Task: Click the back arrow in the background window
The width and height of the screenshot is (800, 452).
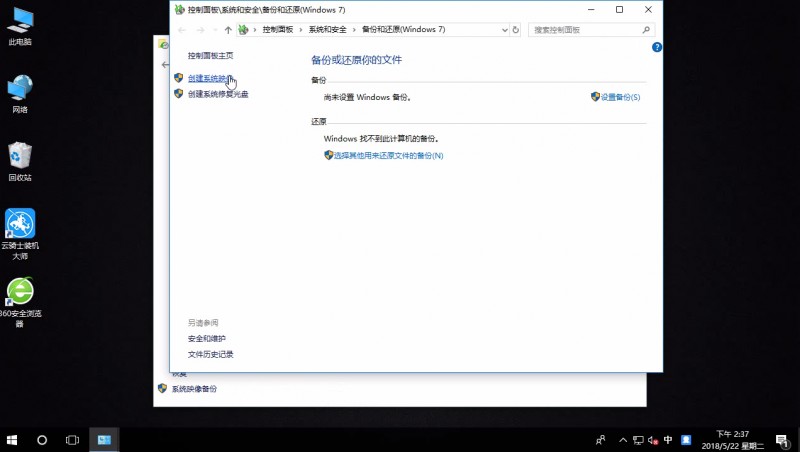Action: [164, 65]
